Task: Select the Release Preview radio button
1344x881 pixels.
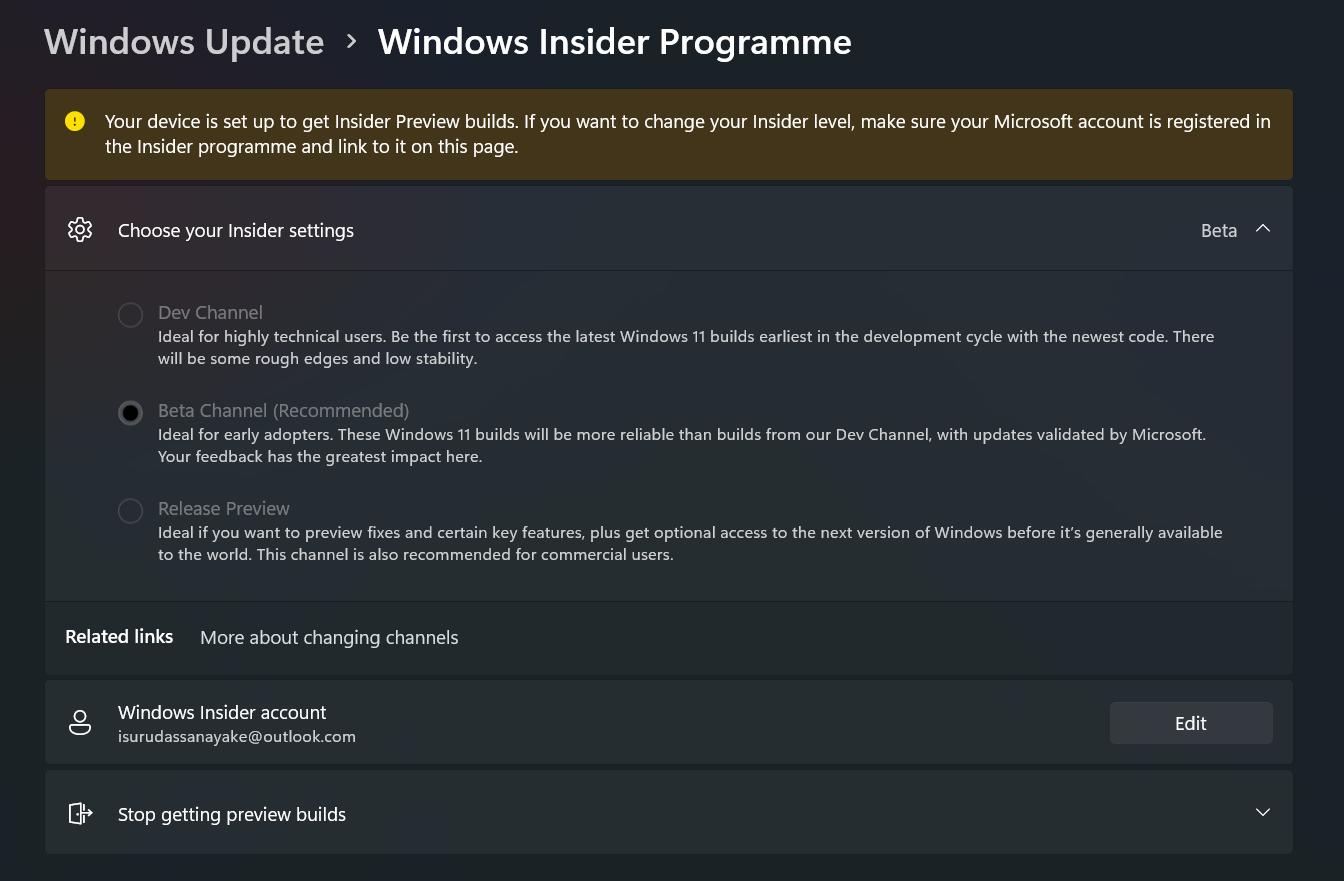Action: point(130,511)
